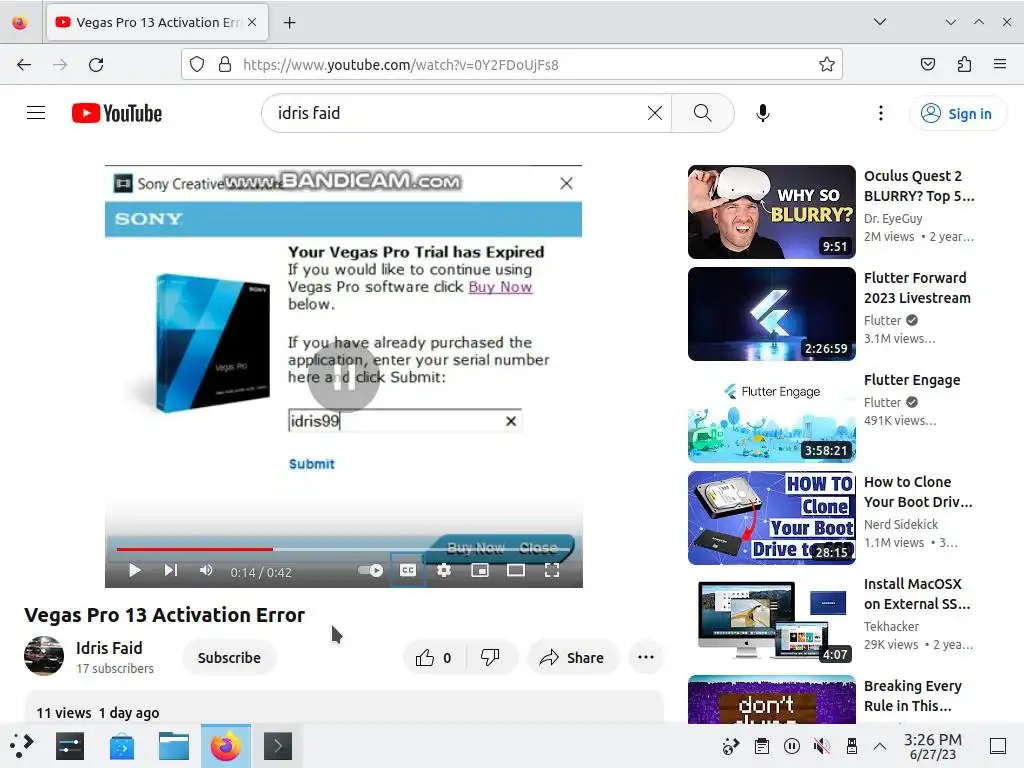Image resolution: width=1024 pixels, height=768 pixels.
Task: Open Firefox extensions puzzle icon
Action: (x=964, y=65)
